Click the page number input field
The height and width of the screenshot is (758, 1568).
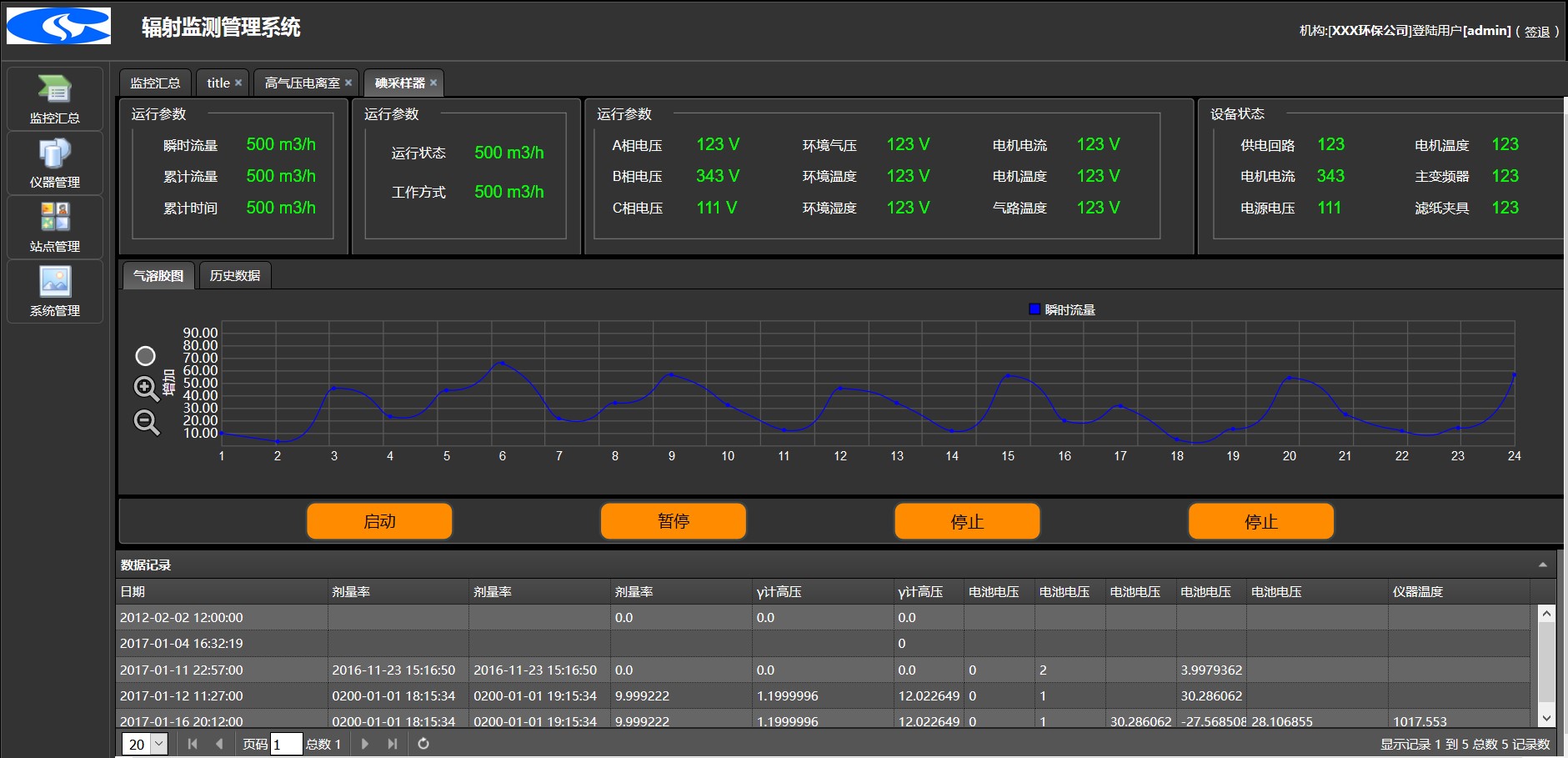[286, 744]
